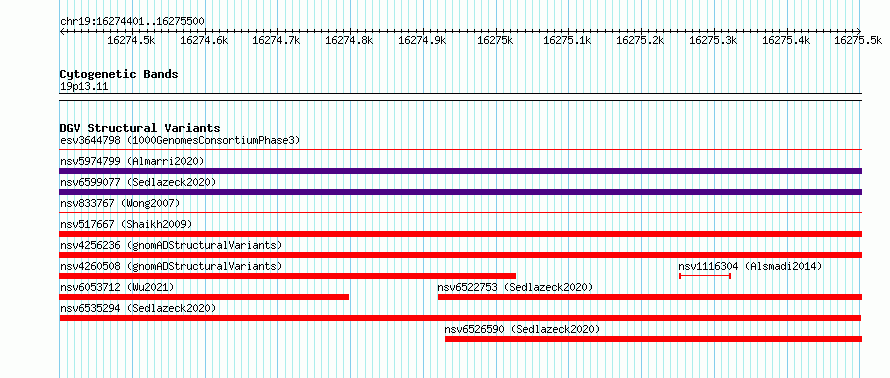The image size is (890, 378).
Task: Open variant nsv5974799 (Almarri2020) label
Action: [x=132, y=161]
